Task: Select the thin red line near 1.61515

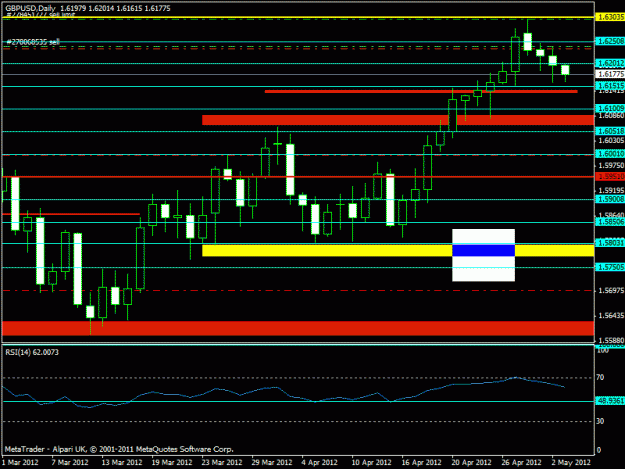Action: (x=421, y=92)
